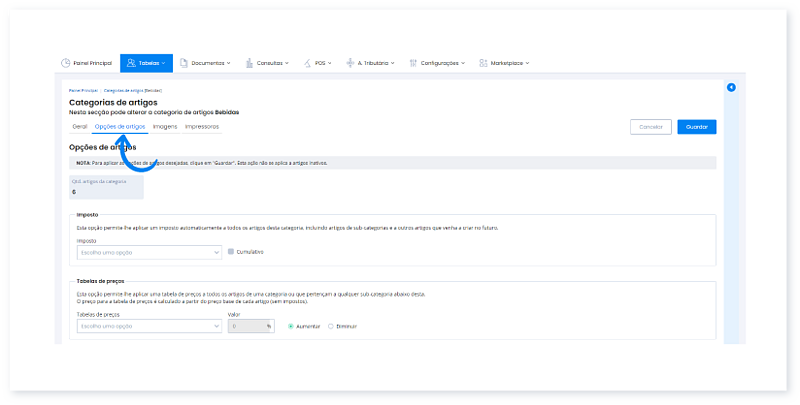Click the Painel Principal clock icon

pyautogui.click(x=66, y=63)
